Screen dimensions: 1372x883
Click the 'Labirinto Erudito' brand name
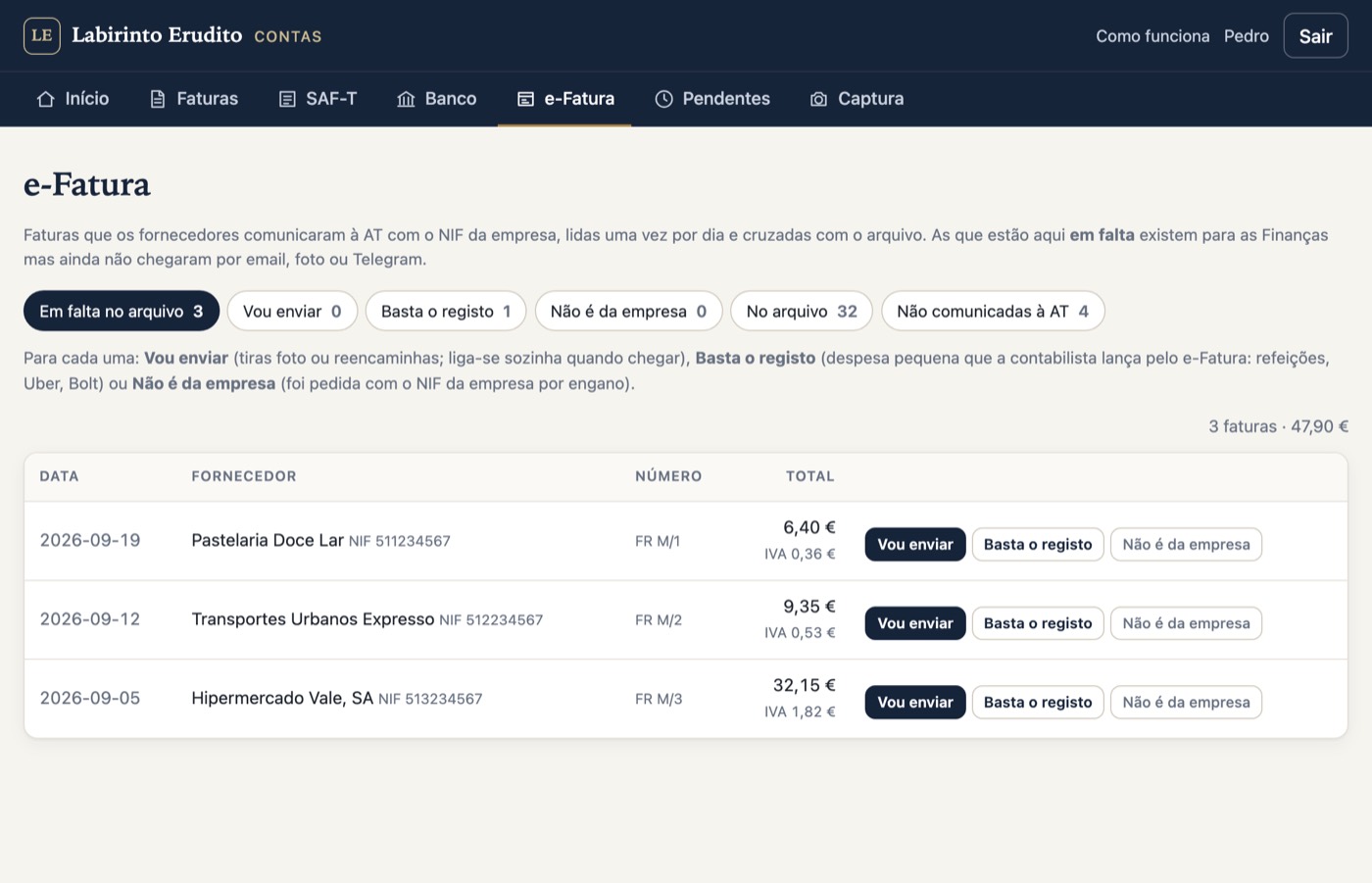point(157,35)
